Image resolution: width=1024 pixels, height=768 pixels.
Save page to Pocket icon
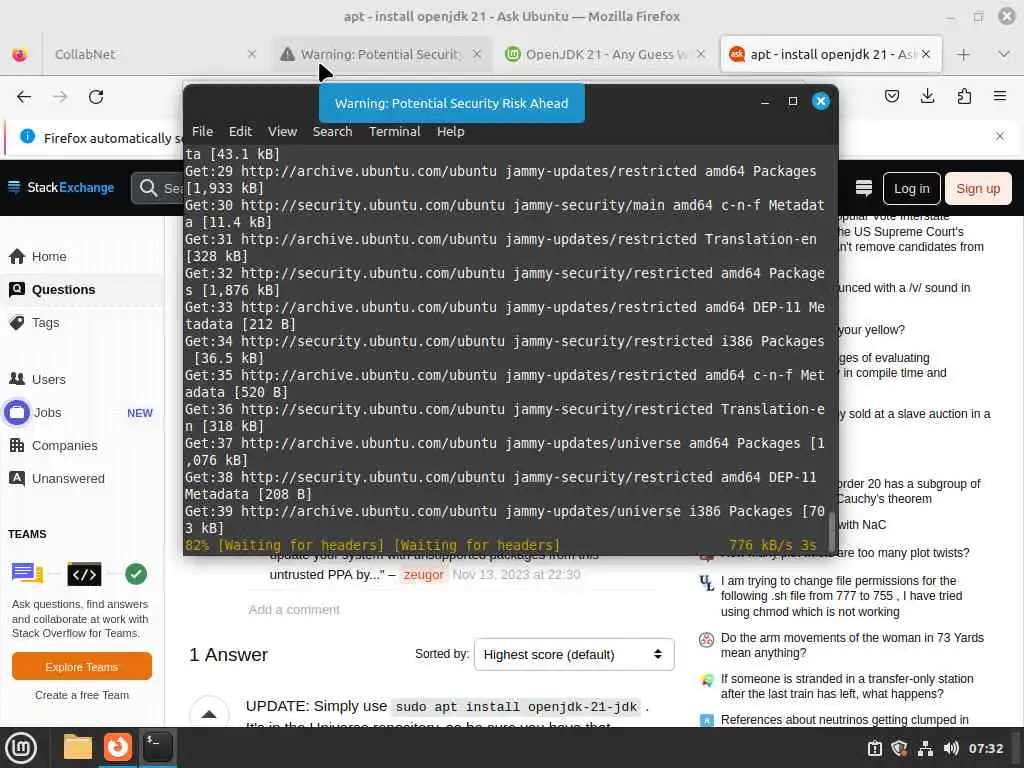tap(891, 97)
